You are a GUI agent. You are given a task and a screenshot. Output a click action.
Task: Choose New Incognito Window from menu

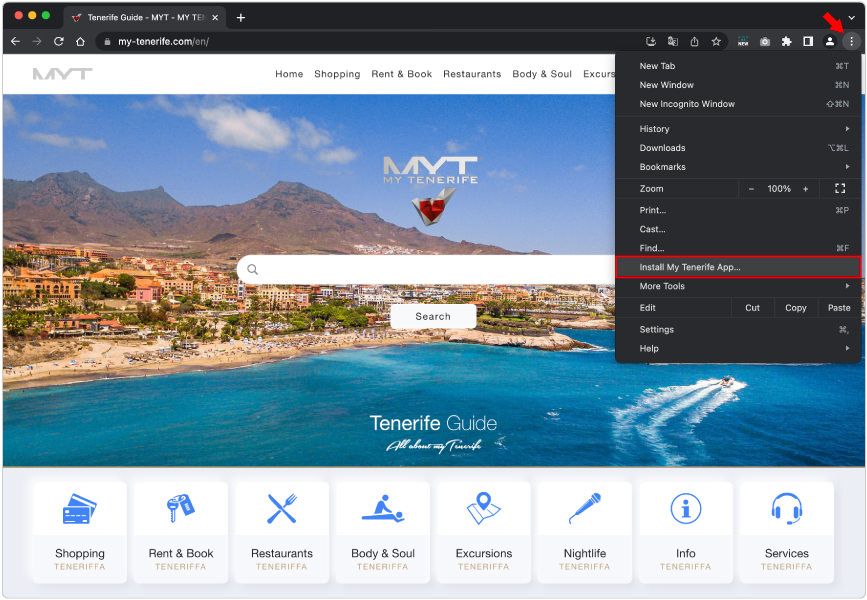pyautogui.click(x=687, y=104)
